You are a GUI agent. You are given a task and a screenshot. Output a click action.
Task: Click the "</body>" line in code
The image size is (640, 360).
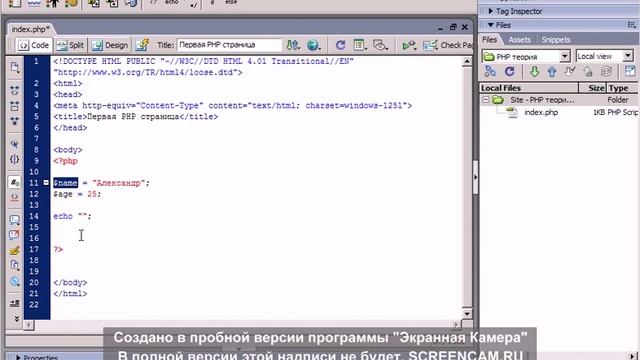(70, 282)
